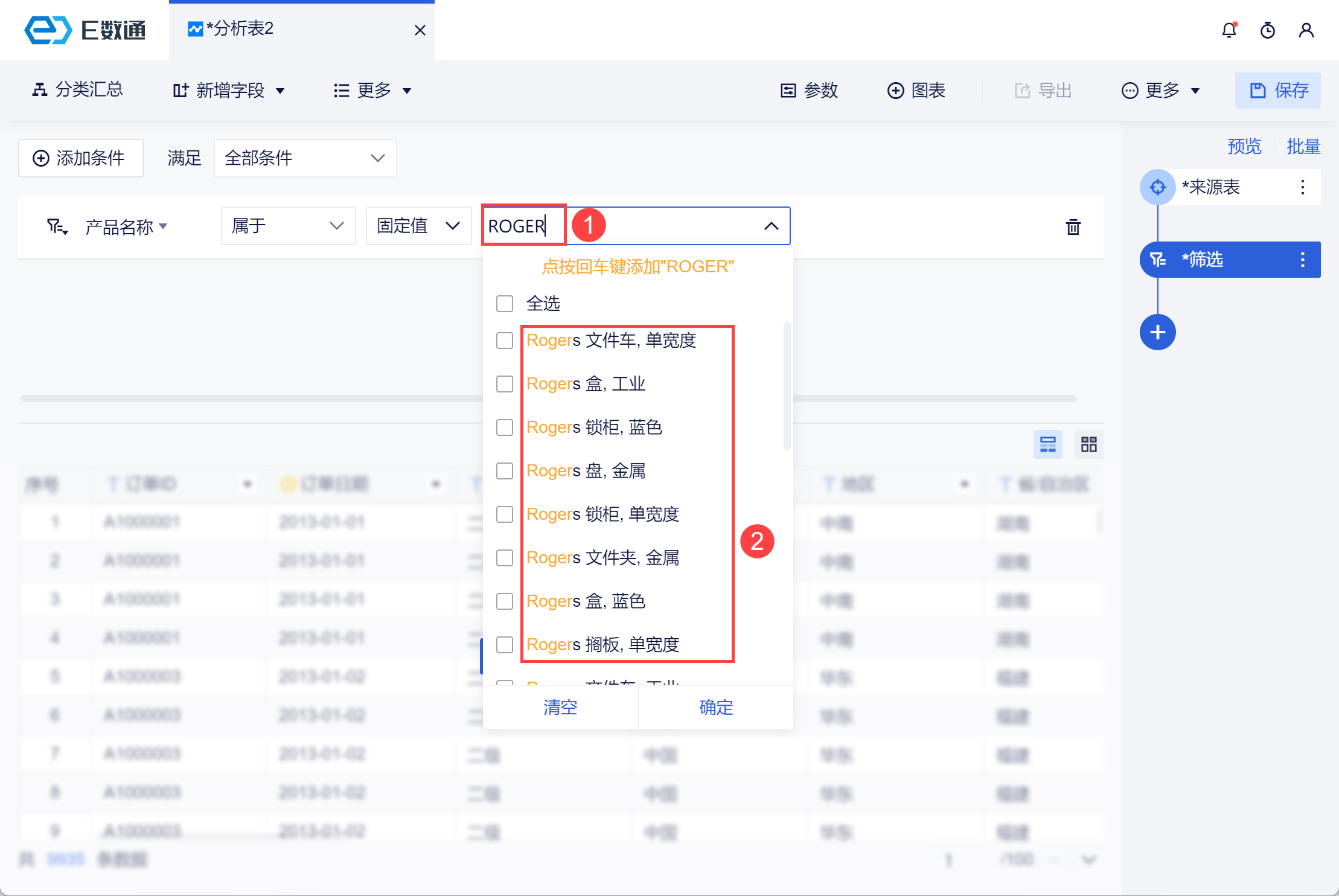Open the 筛选 step three-dot menu
Viewport: 1339px width, 896px height.
1302,260
